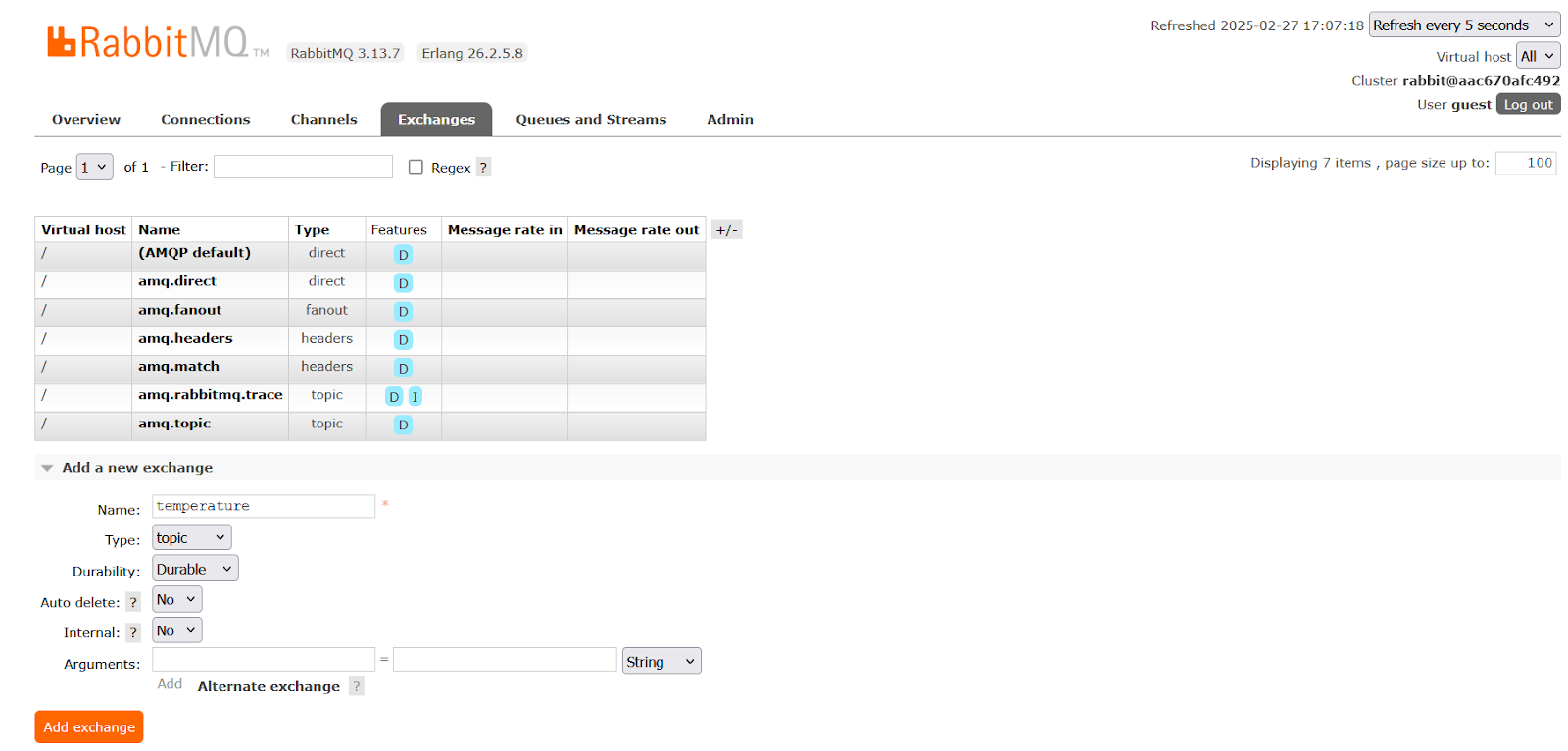Click the D feature badge for amq.topic
1568x751 pixels.
[x=403, y=426]
